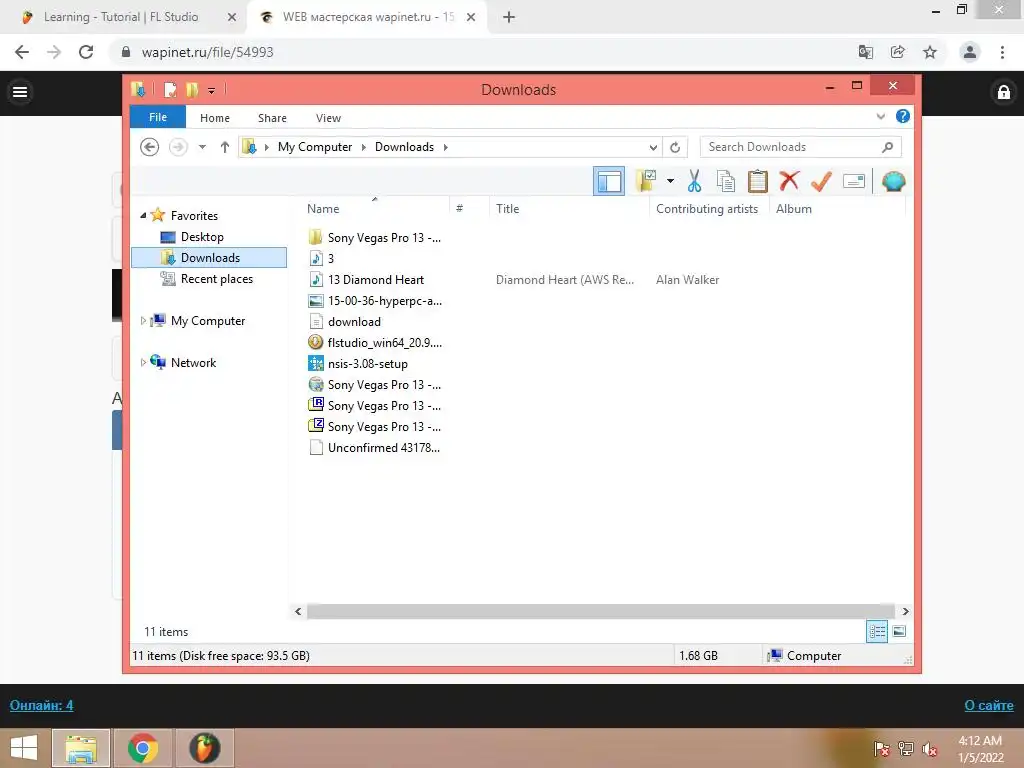Select the file named download
The width and height of the screenshot is (1024, 768).
click(x=345, y=321)
